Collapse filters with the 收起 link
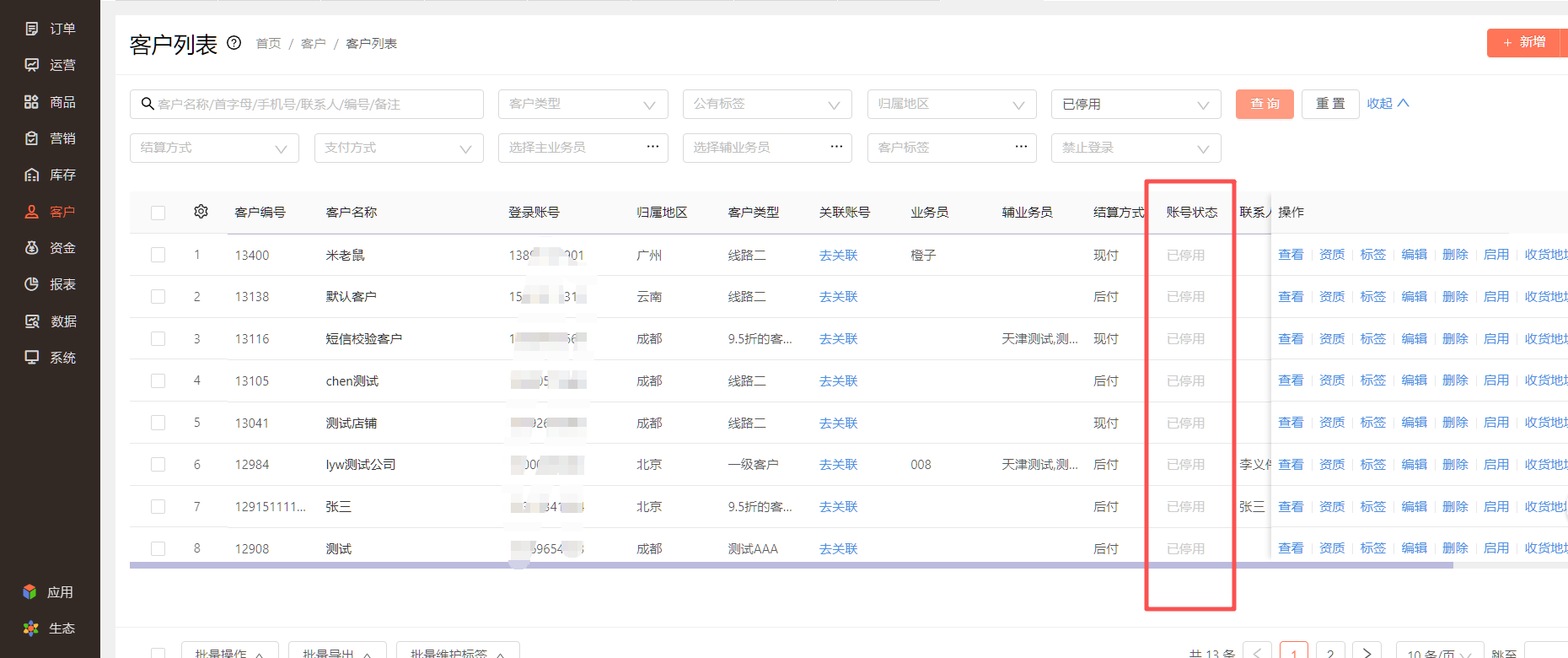This screenshot has height=658, width=1568. click(x=1388, y=103)
